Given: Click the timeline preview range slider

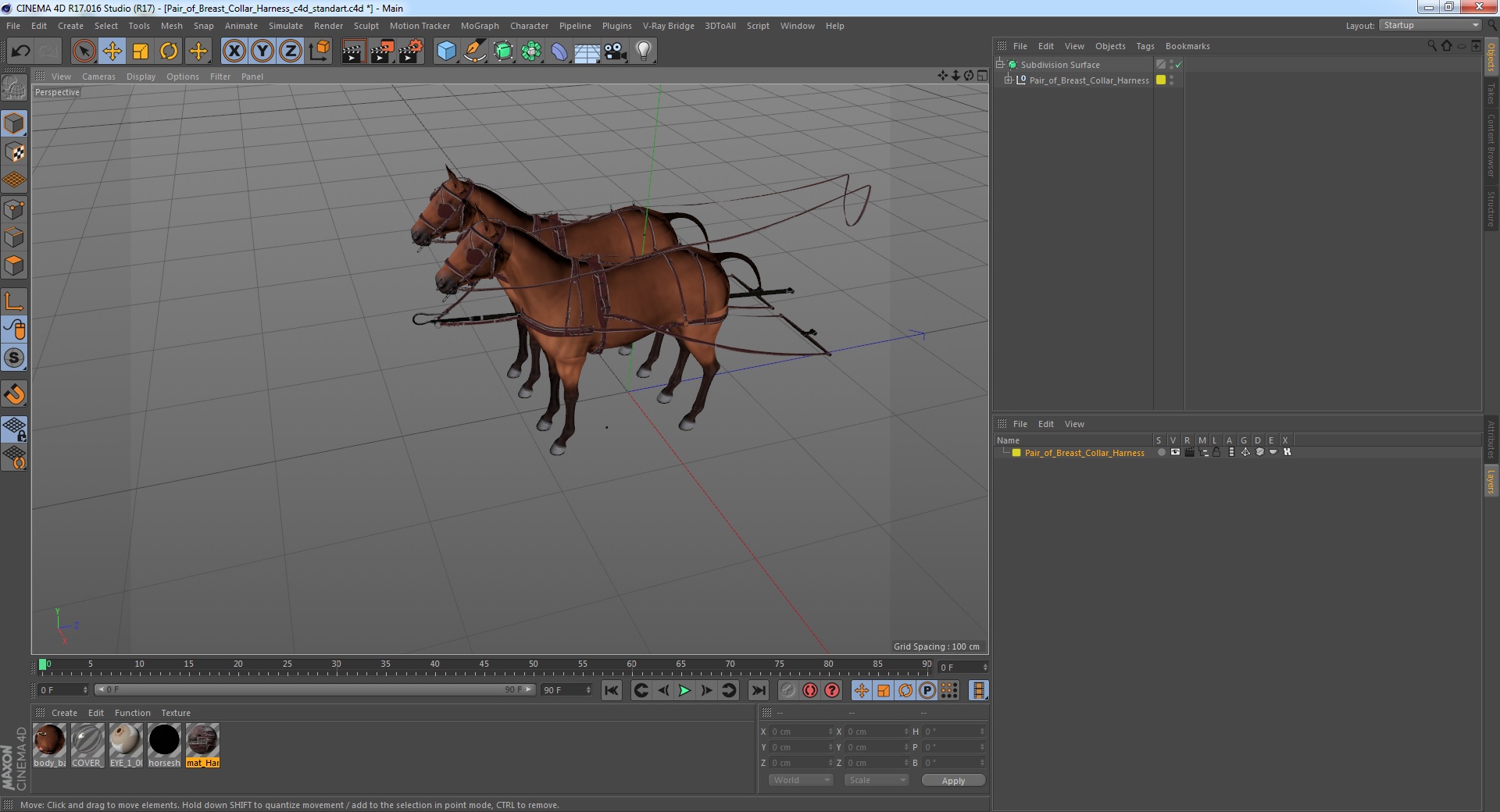Looking at the screenshot, I should coord(315,689).
